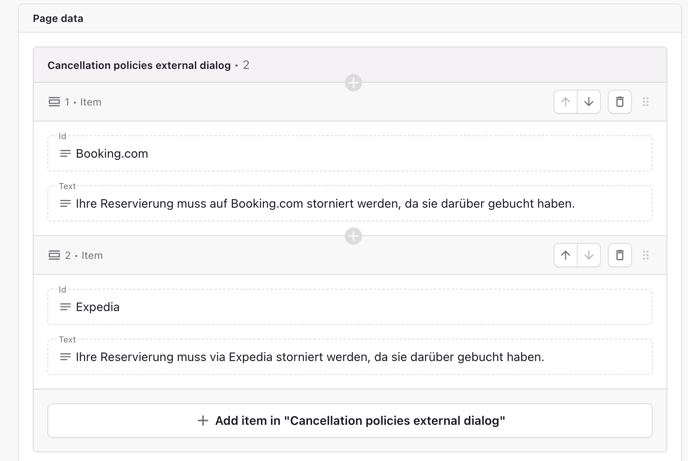Insert item via plus circle between items

(x=353, y=236)
